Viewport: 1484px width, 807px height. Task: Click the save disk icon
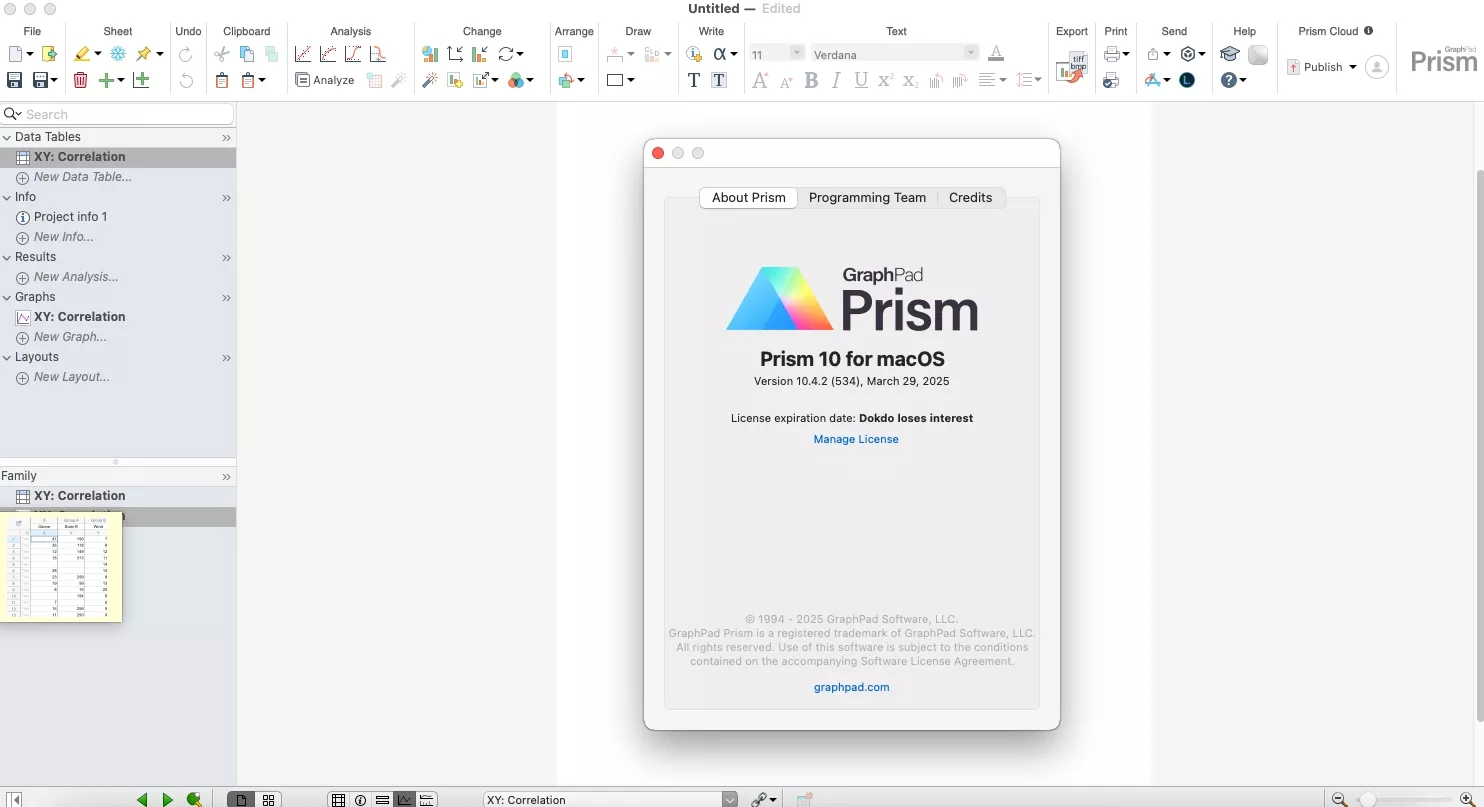pyautogui.click(x=15, y=80)
